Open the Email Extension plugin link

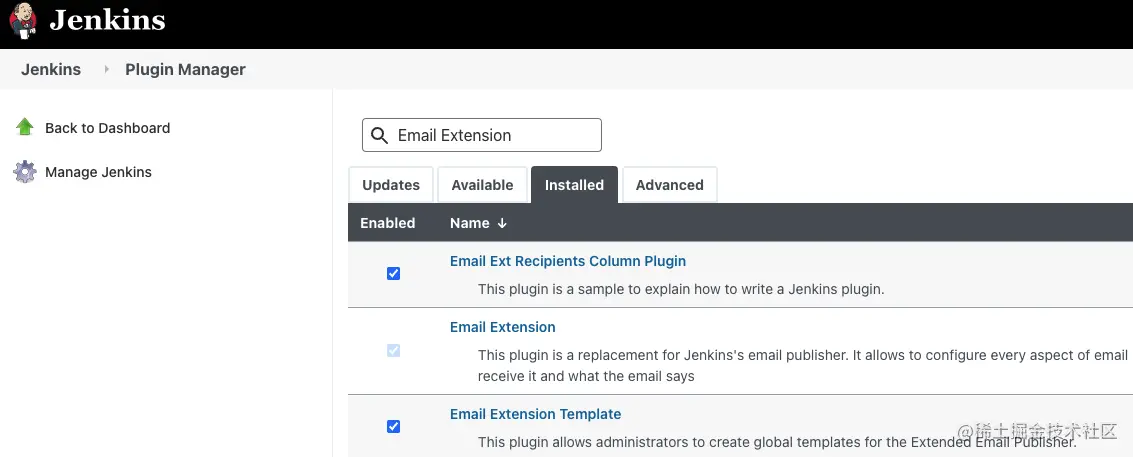coord(503,327)
